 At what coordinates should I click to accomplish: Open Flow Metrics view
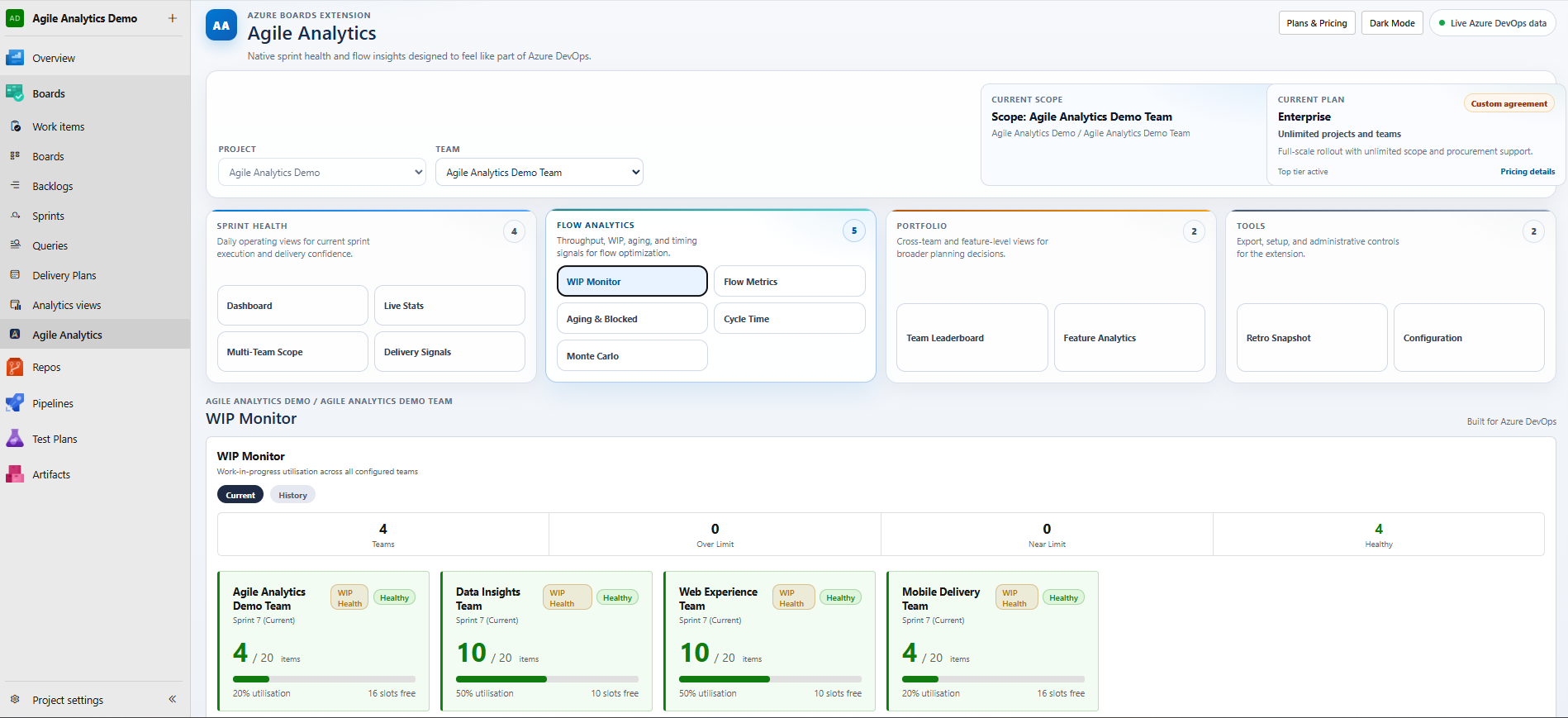pos(790,281)
